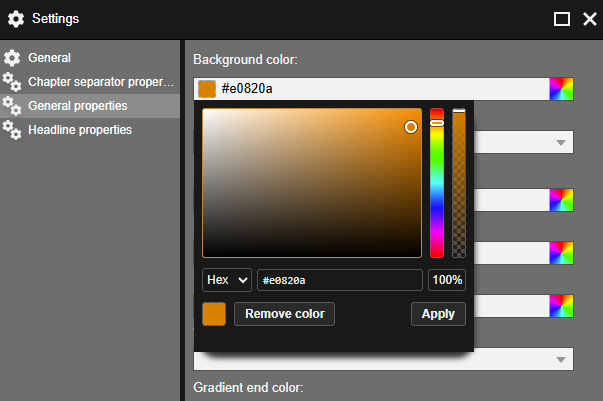Open the General settings section
Image resolution: width=603 pixels, height=401 pixels.
pos(90,58)
